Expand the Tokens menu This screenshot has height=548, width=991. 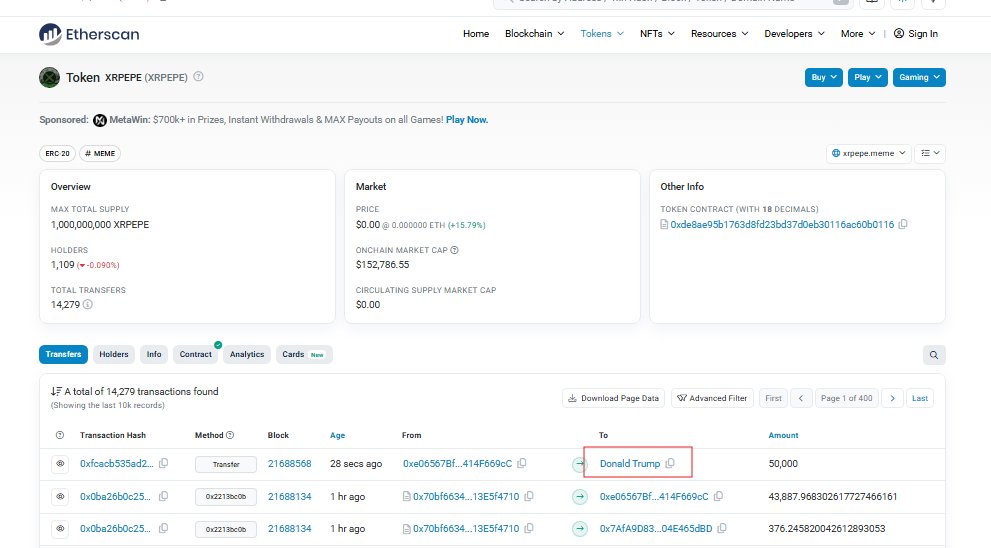602,34
